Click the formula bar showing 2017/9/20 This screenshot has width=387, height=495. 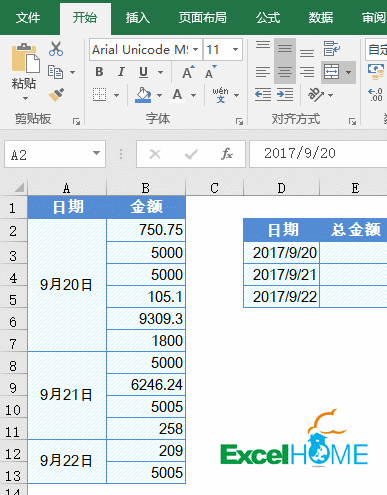318,154
